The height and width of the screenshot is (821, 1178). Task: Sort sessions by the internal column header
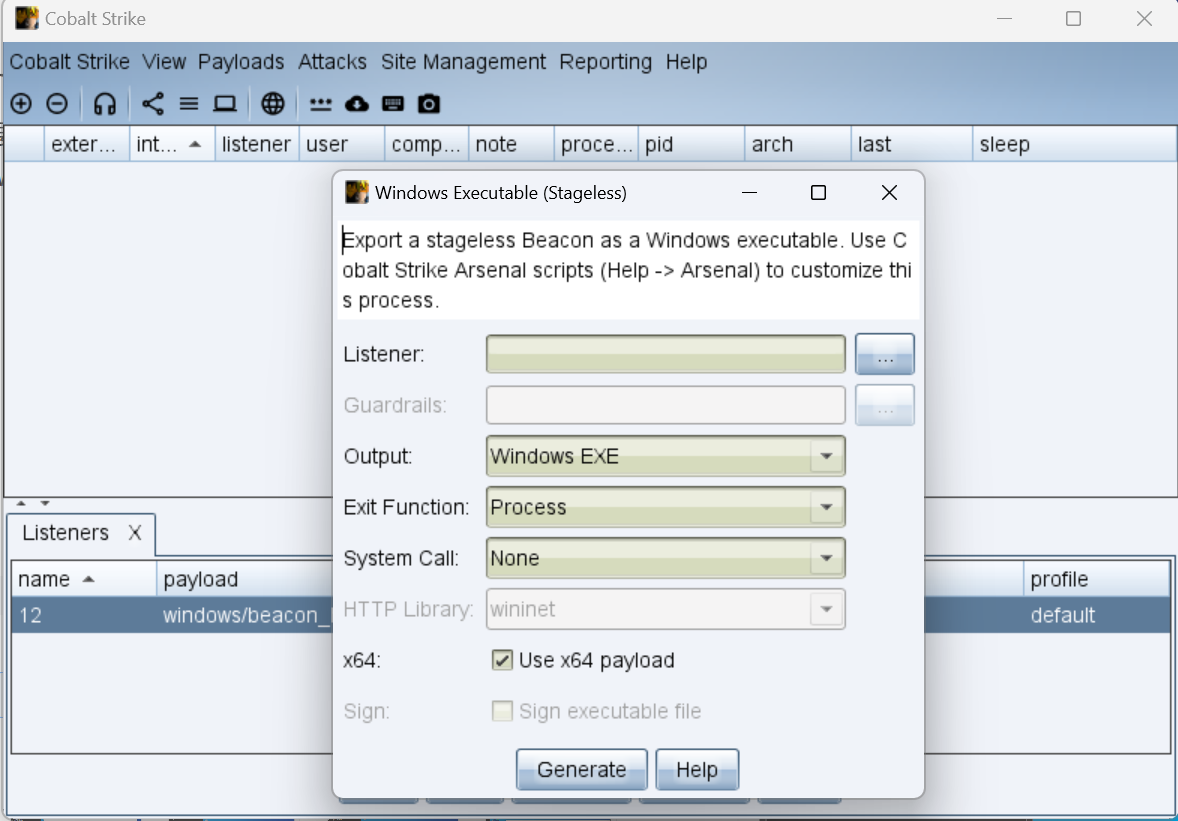(172, 144)
